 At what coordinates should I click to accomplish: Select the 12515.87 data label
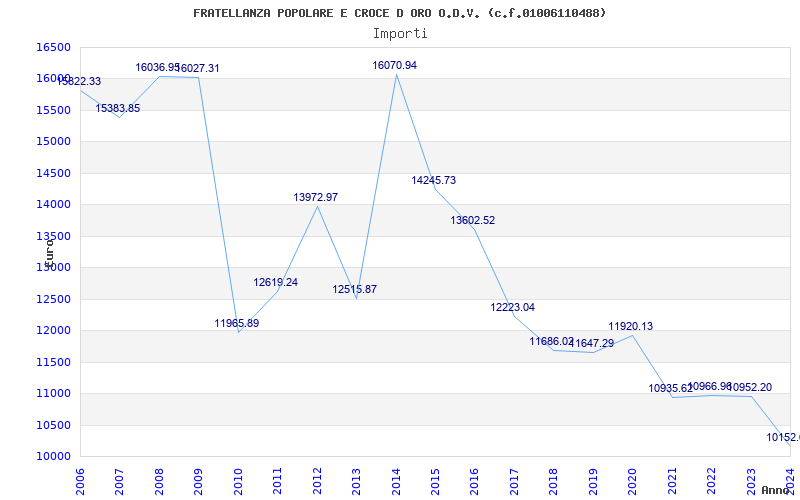pyautogui.click(x=355, y=289)
